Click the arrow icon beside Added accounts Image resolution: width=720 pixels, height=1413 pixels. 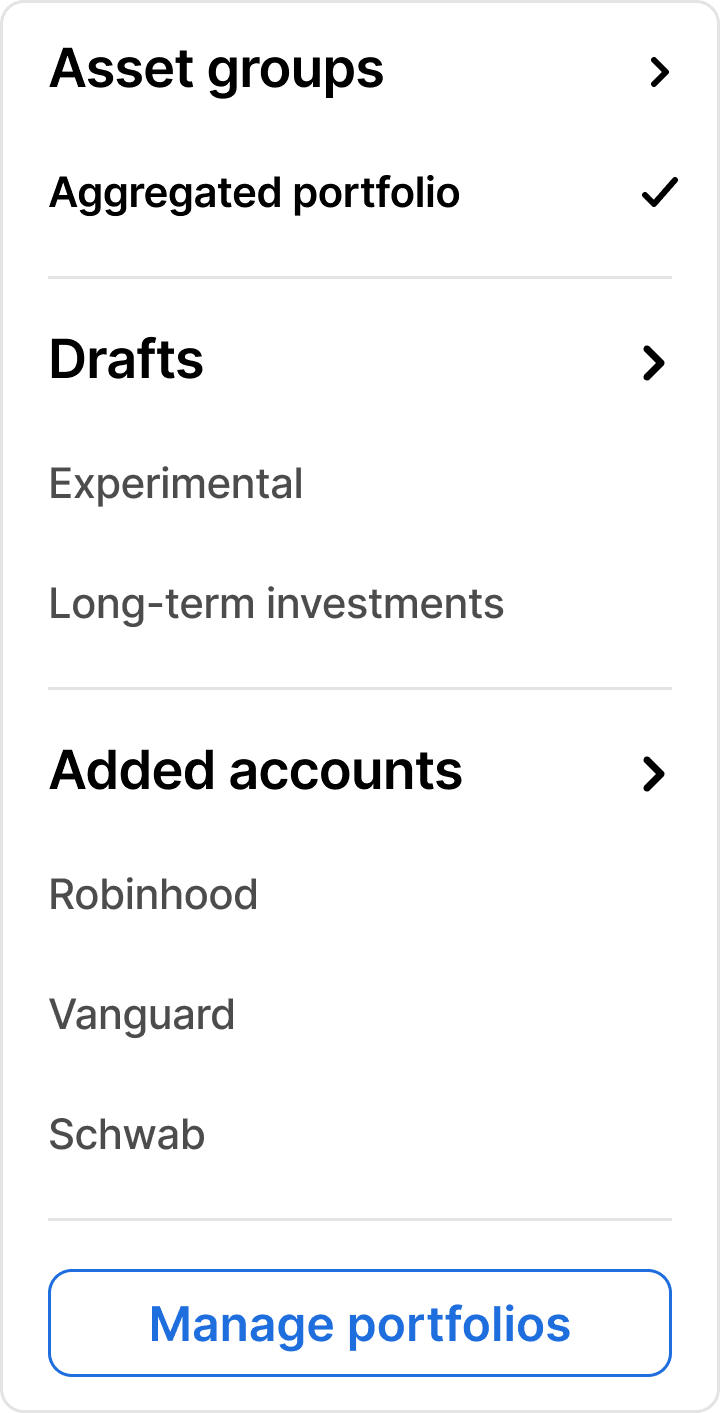(654, 773)
